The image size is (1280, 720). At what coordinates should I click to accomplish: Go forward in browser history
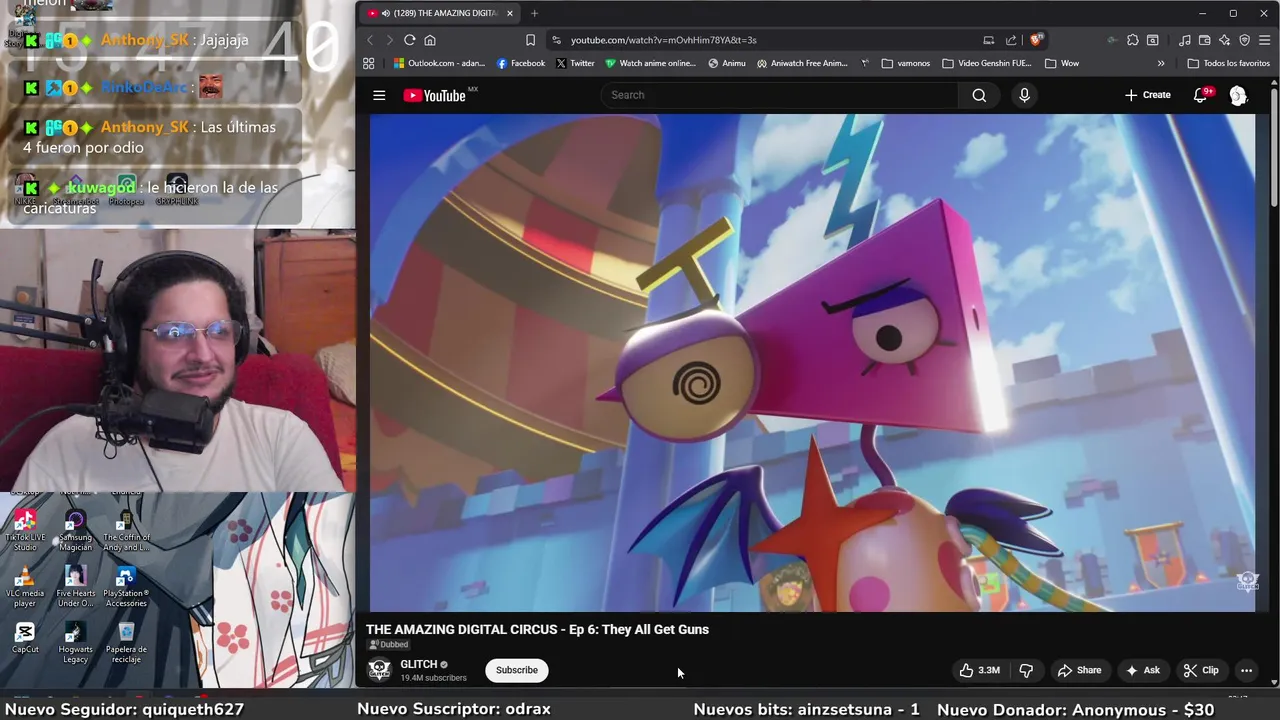(x=388, y=40)
